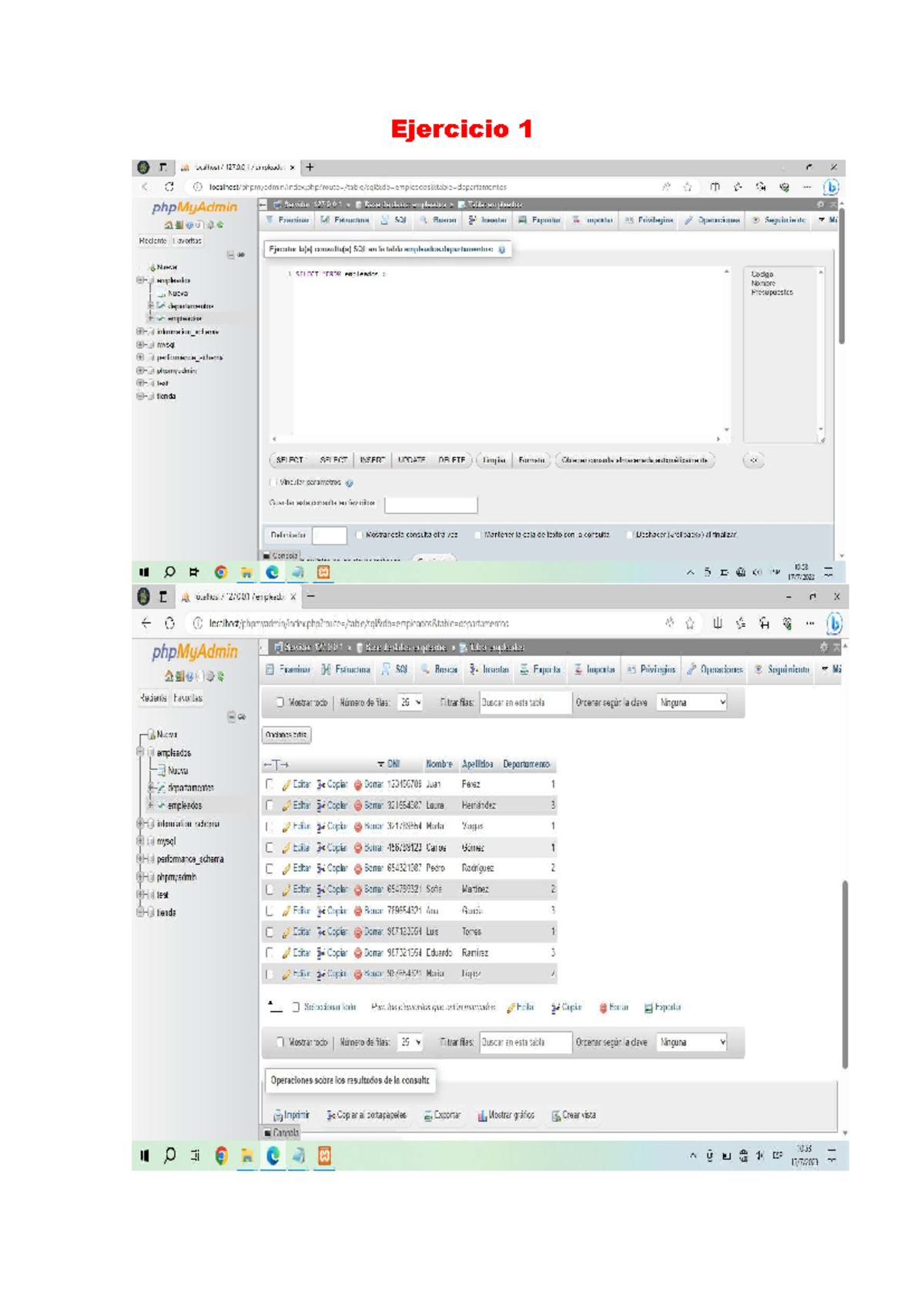Expand the performance_schema database in the results window tree

(x=141, y=859)
